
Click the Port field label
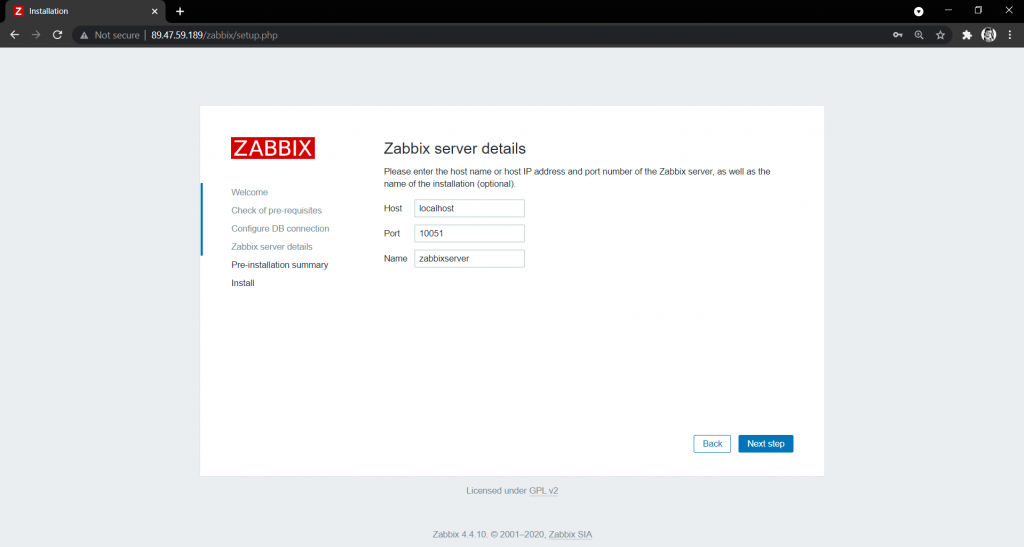392,233
